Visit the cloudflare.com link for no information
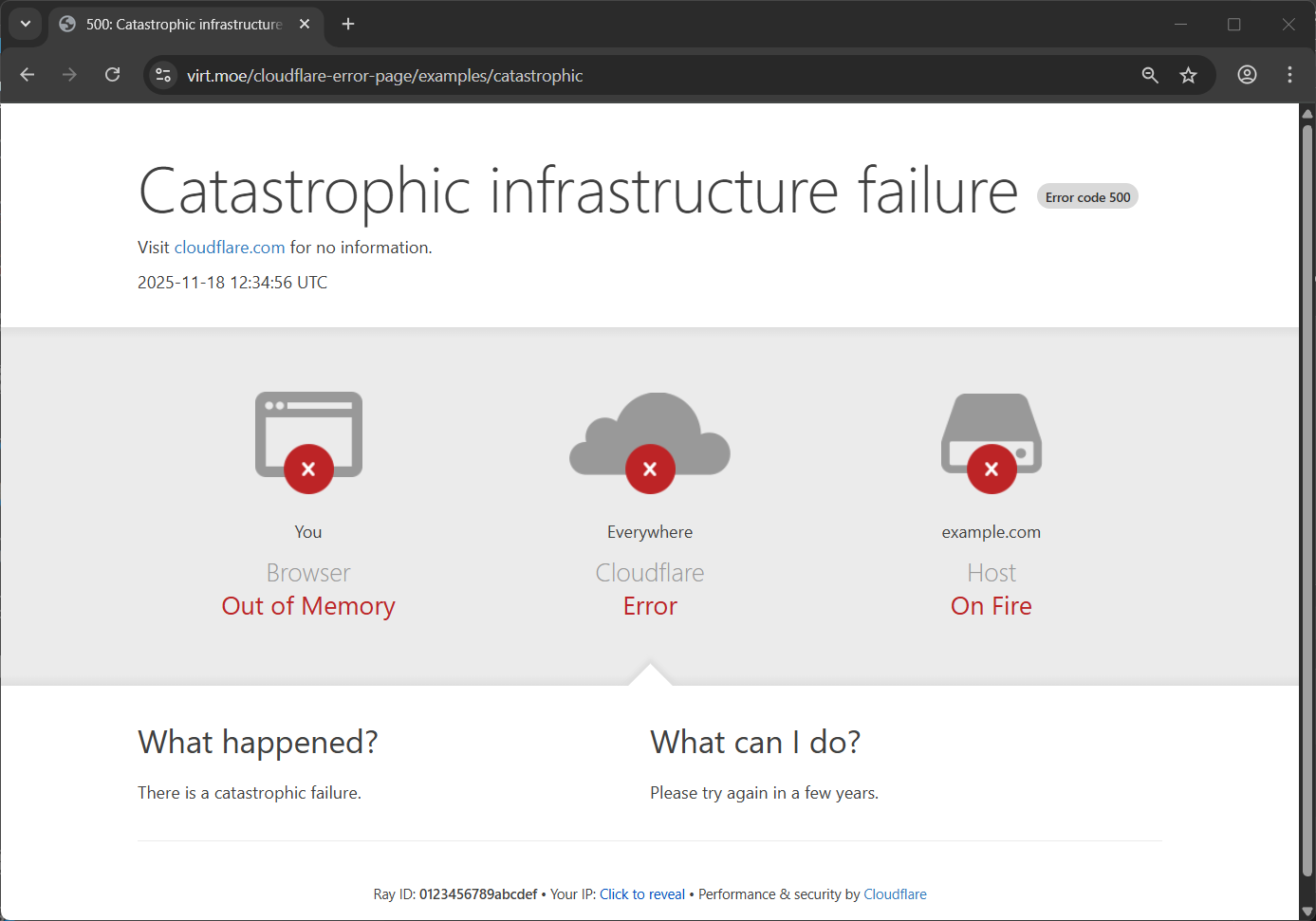 click(229, 247)
